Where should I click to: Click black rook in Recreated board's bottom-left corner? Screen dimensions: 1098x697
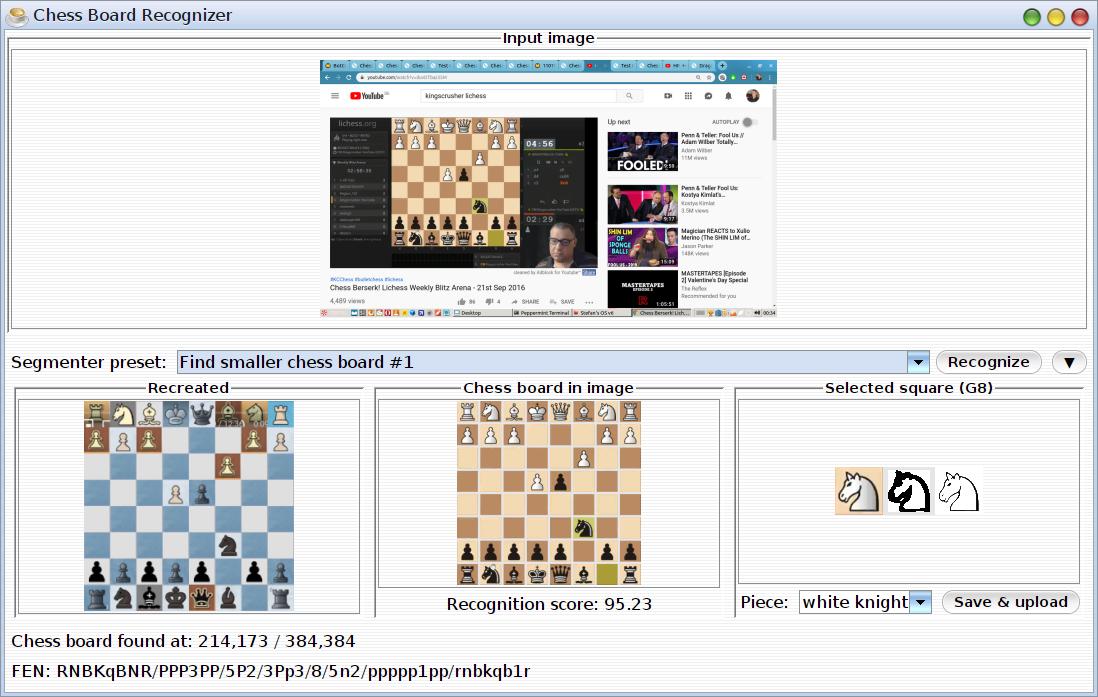click(x=97, y=597)
